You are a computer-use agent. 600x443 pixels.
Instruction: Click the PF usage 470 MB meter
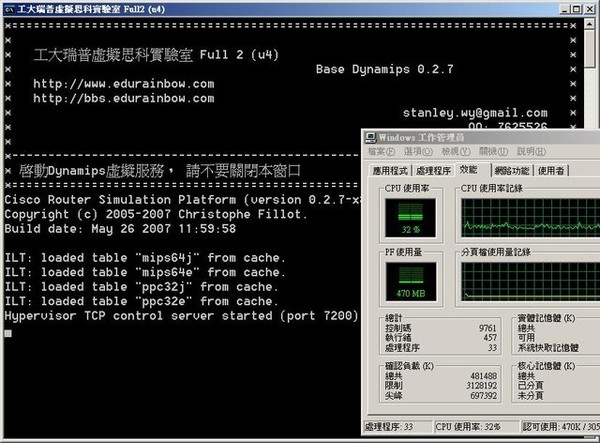pos(410,281)
